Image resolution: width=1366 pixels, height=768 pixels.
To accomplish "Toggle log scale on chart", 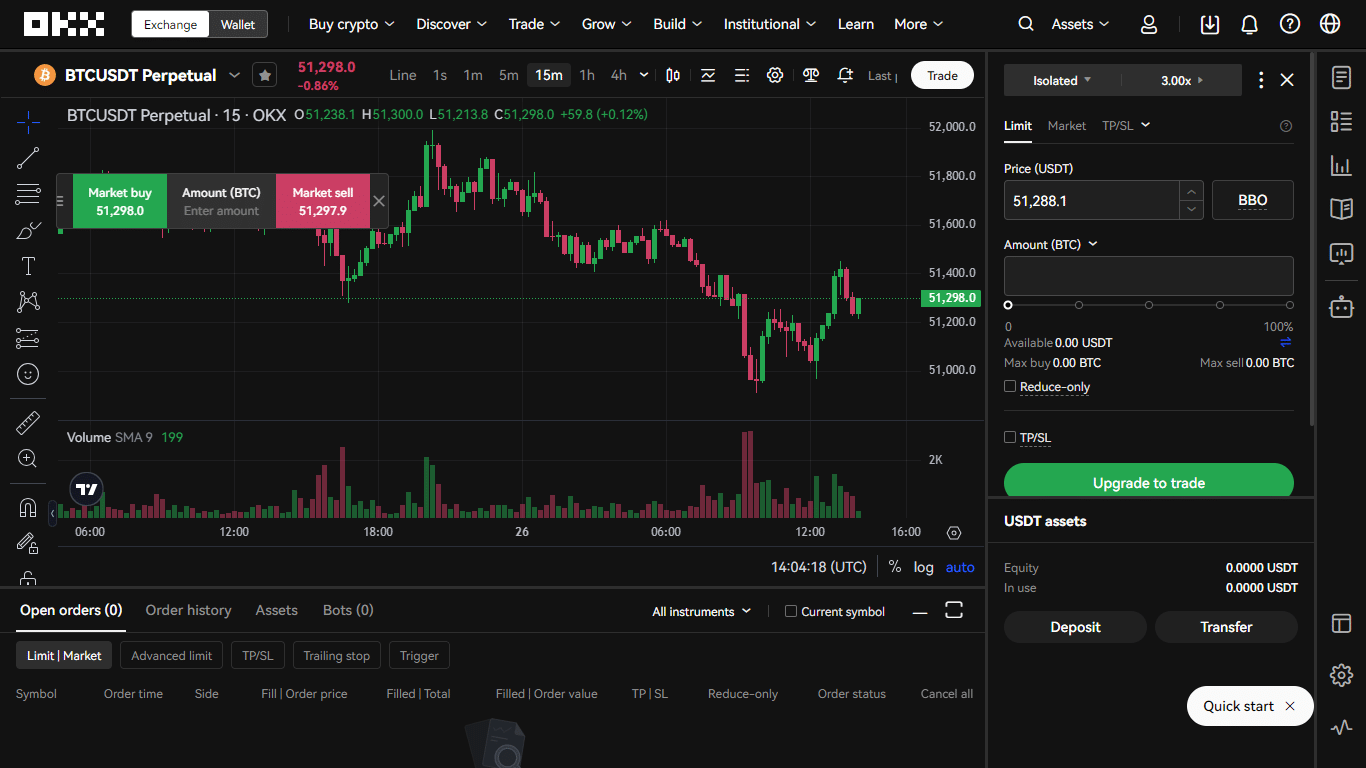I will tap(923, 567).
